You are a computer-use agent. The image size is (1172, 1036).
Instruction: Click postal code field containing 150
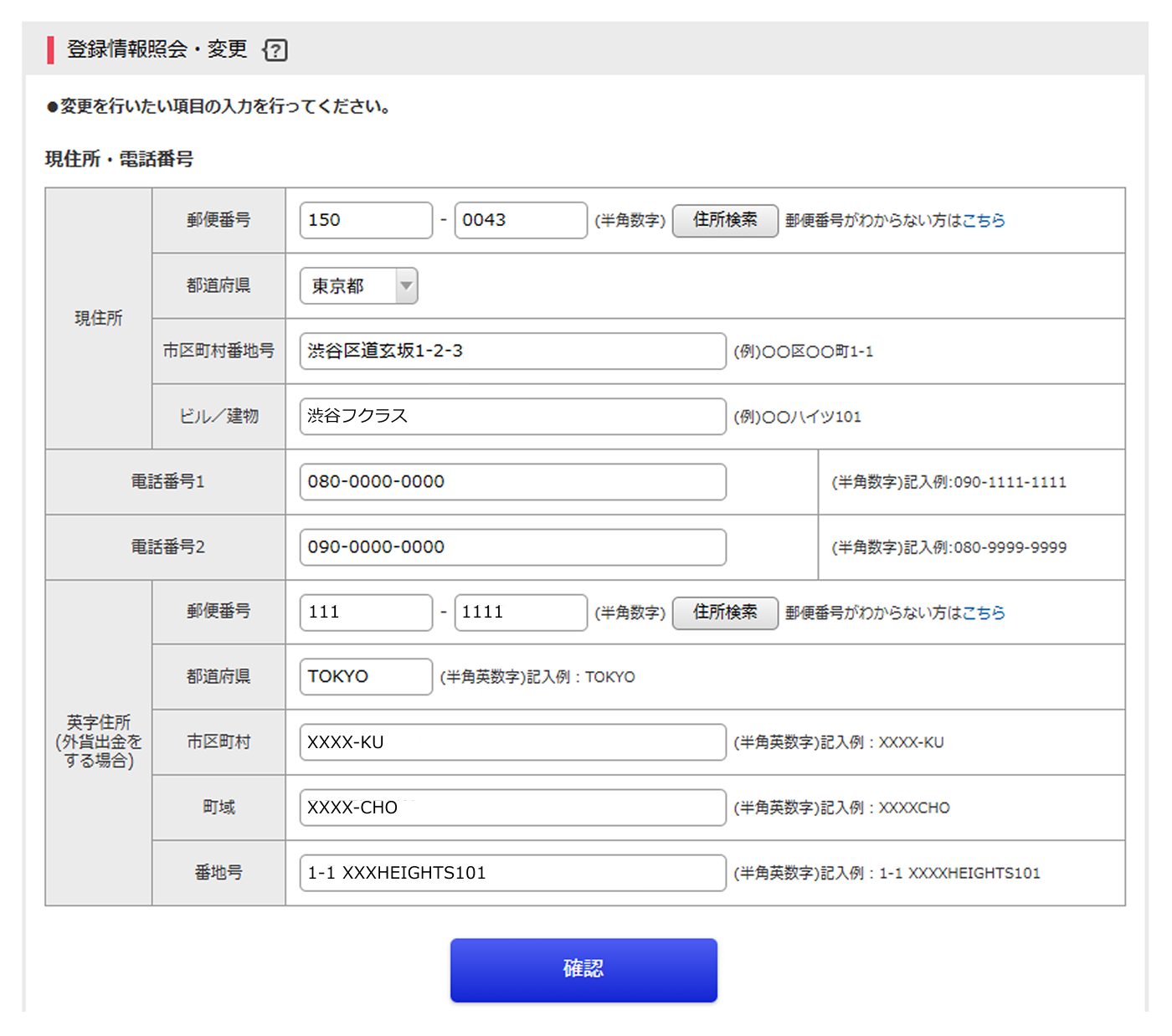coord(366,221)
